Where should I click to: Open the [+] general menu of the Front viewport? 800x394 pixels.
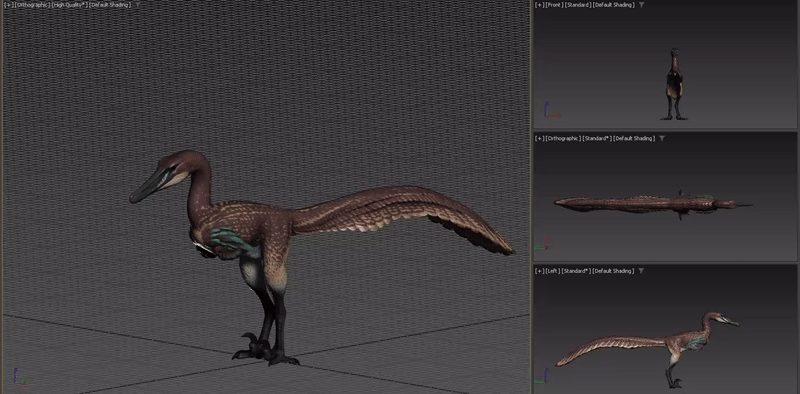point(539,5)
